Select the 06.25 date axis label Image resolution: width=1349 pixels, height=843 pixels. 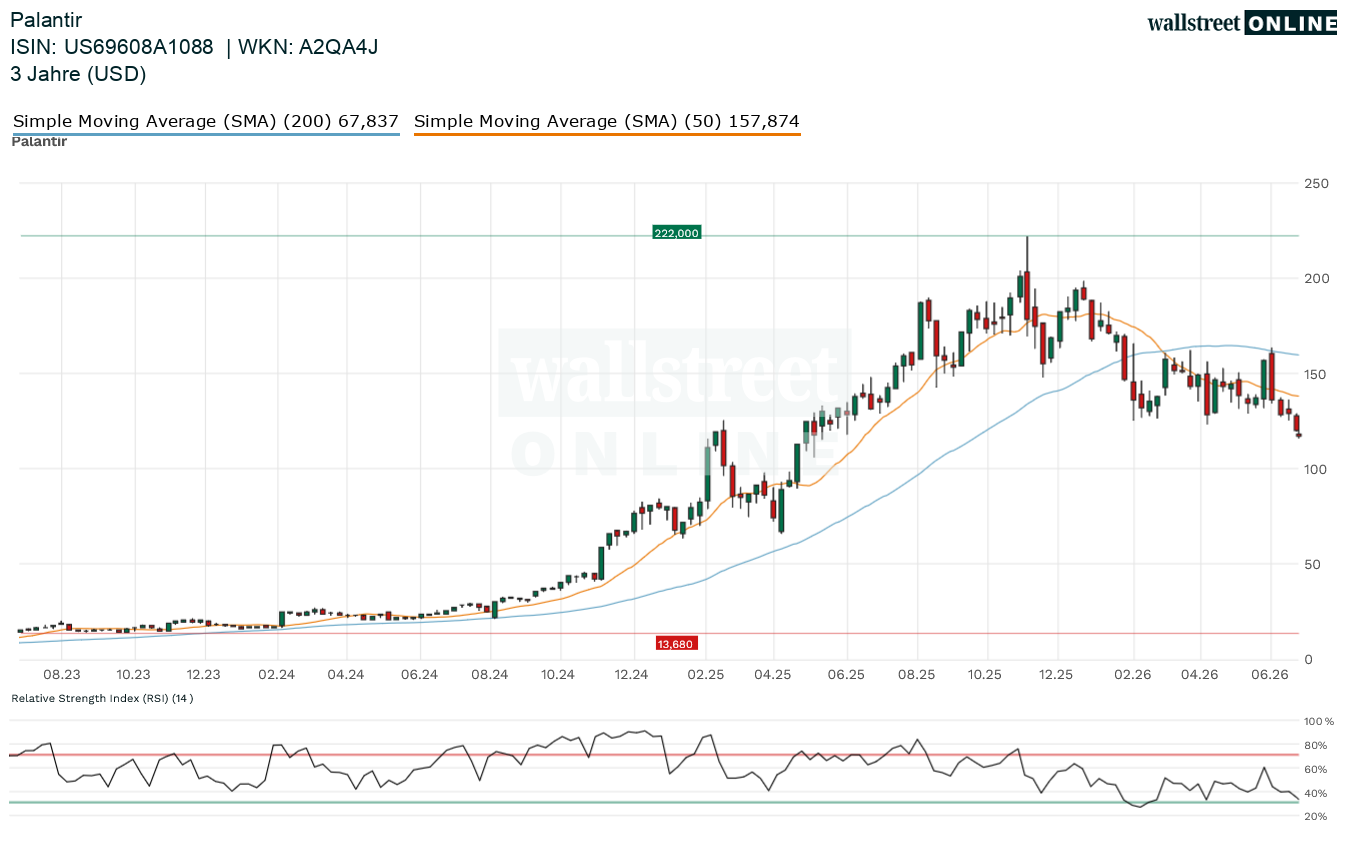(x=846, y=675)
